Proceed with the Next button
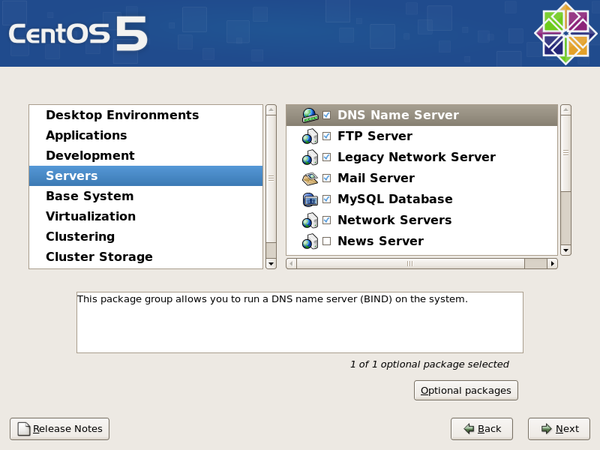Viewport: 600px width, 450px height. [x=559, y=429]
